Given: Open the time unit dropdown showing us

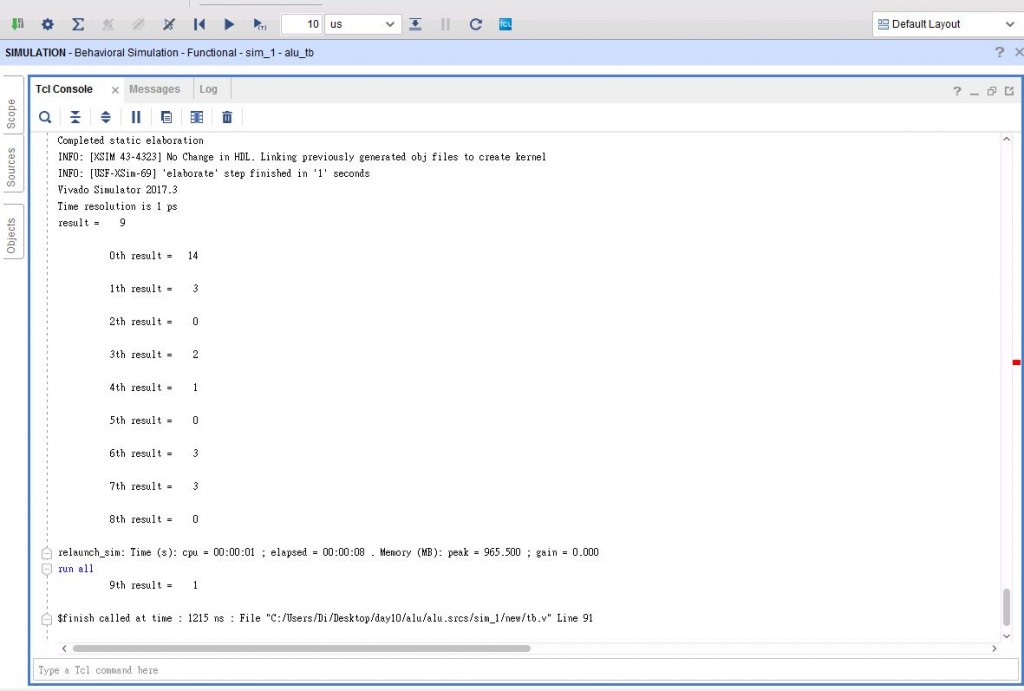Looking at the screenshot, I should click(x=362, y=24).
